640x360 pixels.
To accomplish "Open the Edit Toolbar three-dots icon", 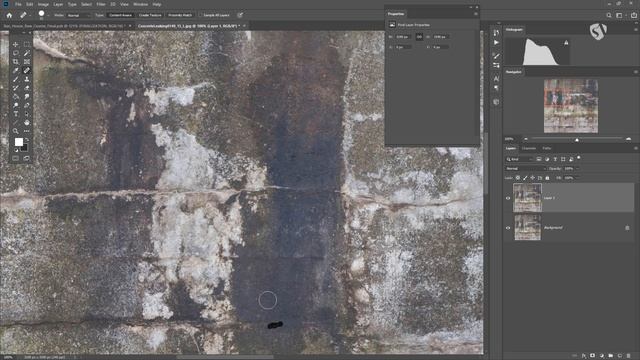I will click(x=27, y=131).
